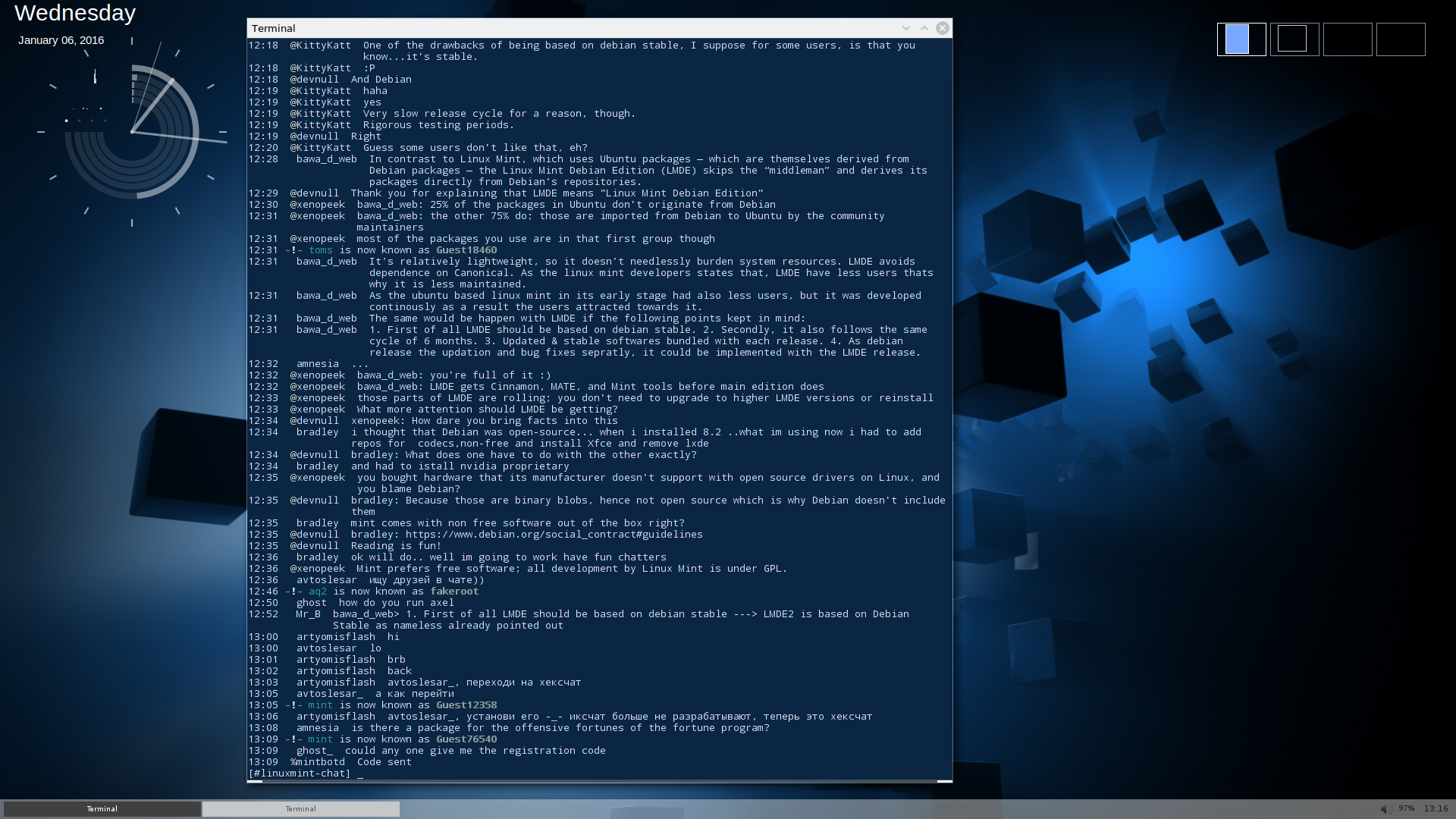Click the 'toms' nick in rename notice
Screen dimensions: 1456x819
click(x=320, y=250)
